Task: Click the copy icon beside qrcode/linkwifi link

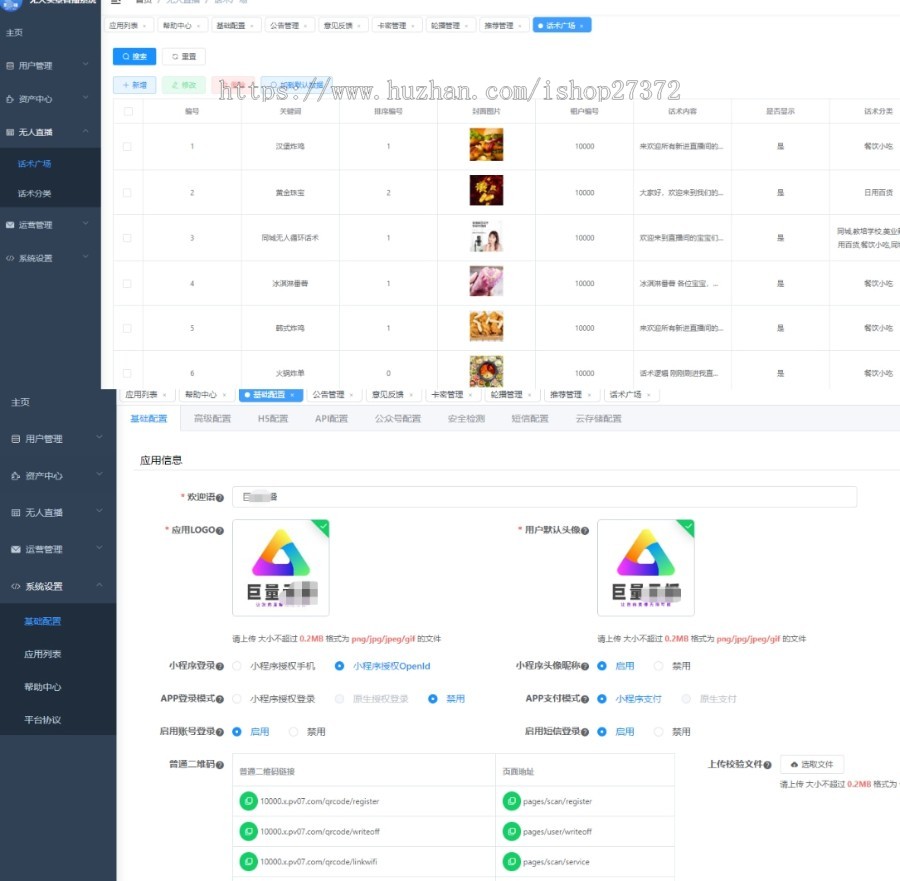Action: tap(248, 861)
